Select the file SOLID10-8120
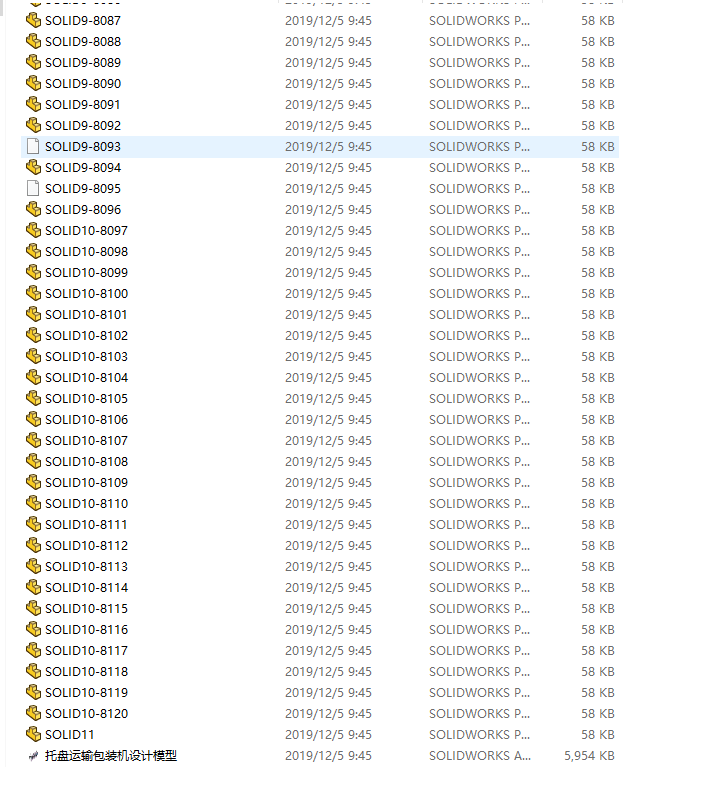The width and height of the screenshot is (705, 786). tap(86, 713)
